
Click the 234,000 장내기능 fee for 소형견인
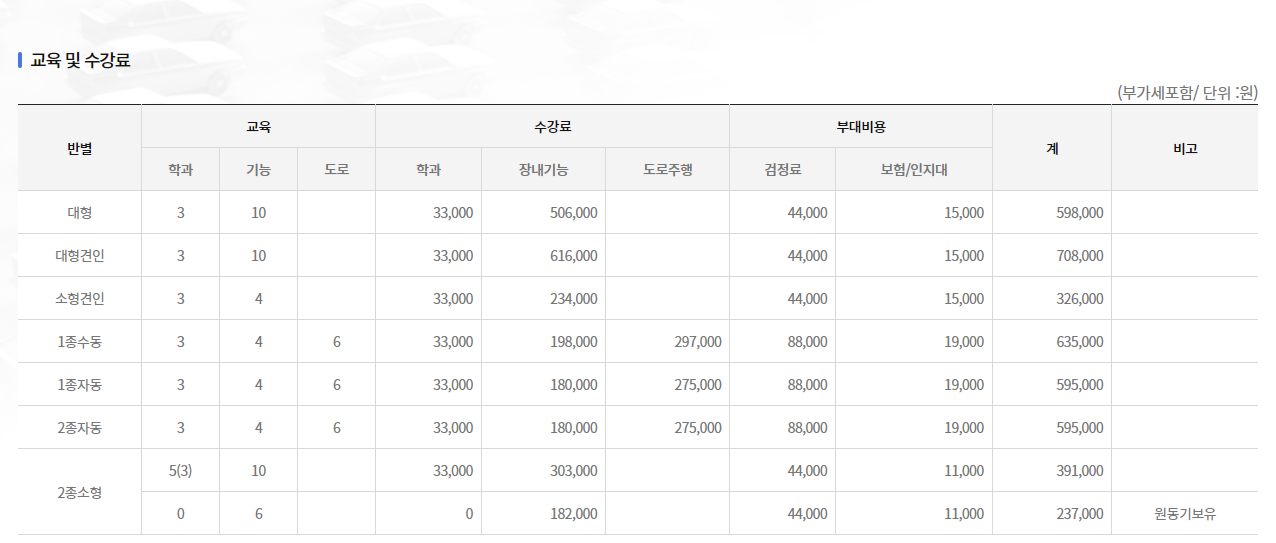coord(574,299)
